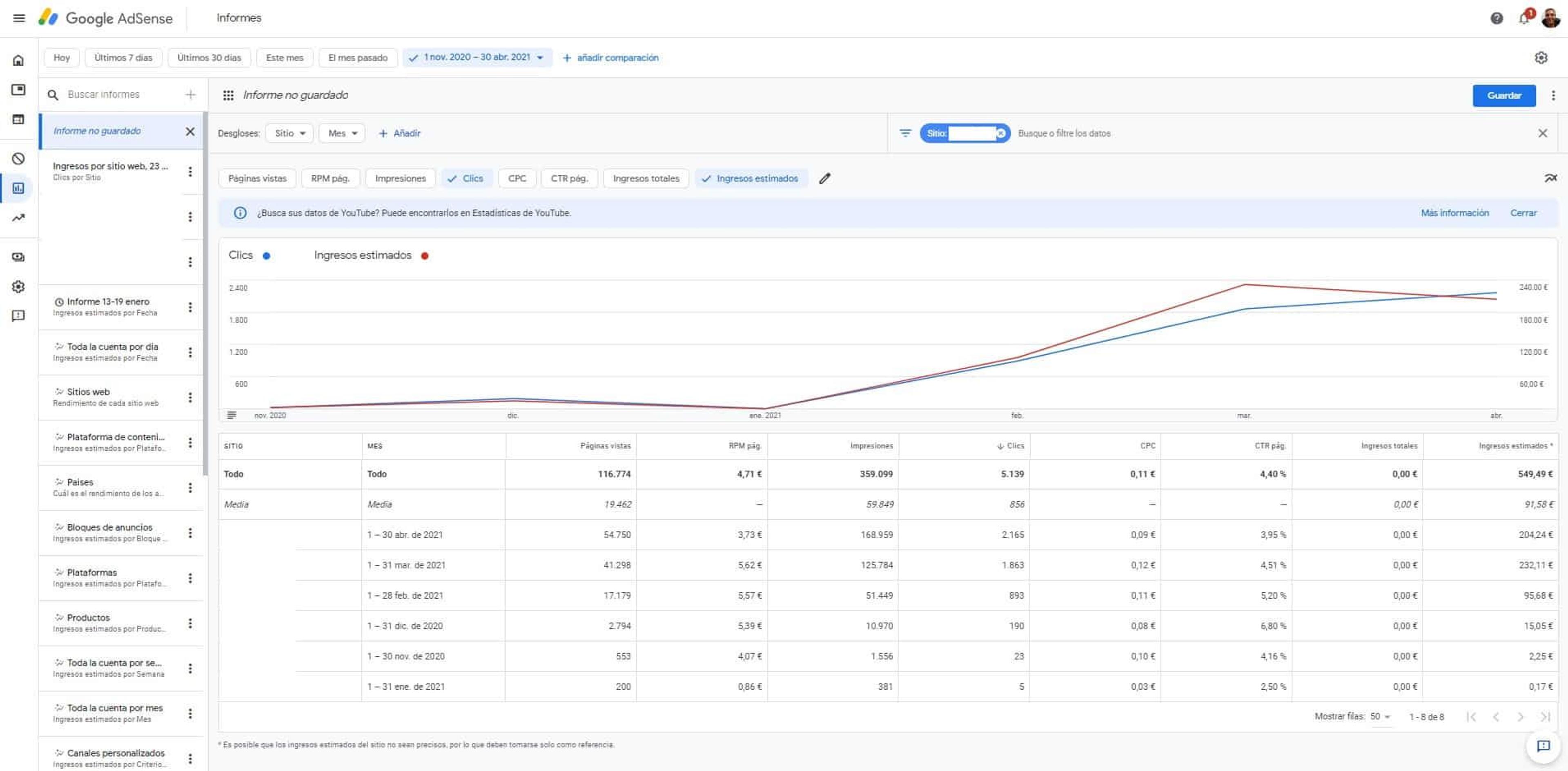
Task: Open Optimization trend sidebar icon
Action: (18, 218)
